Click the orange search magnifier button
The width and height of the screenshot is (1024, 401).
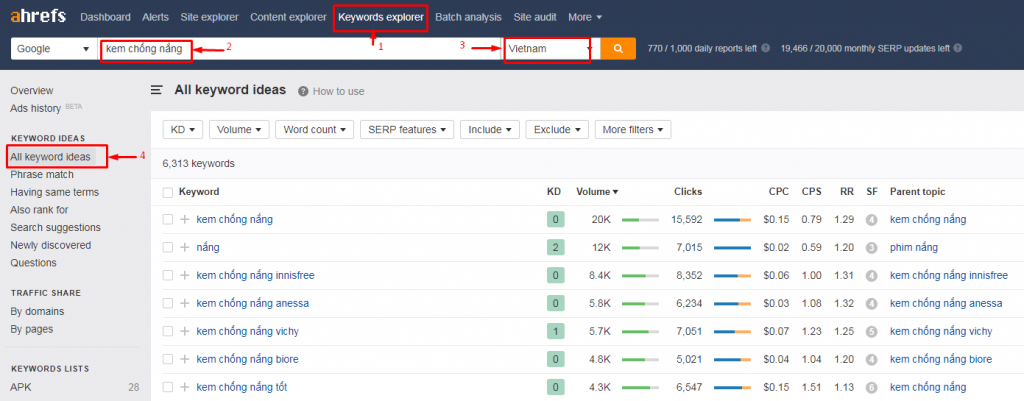618,48
